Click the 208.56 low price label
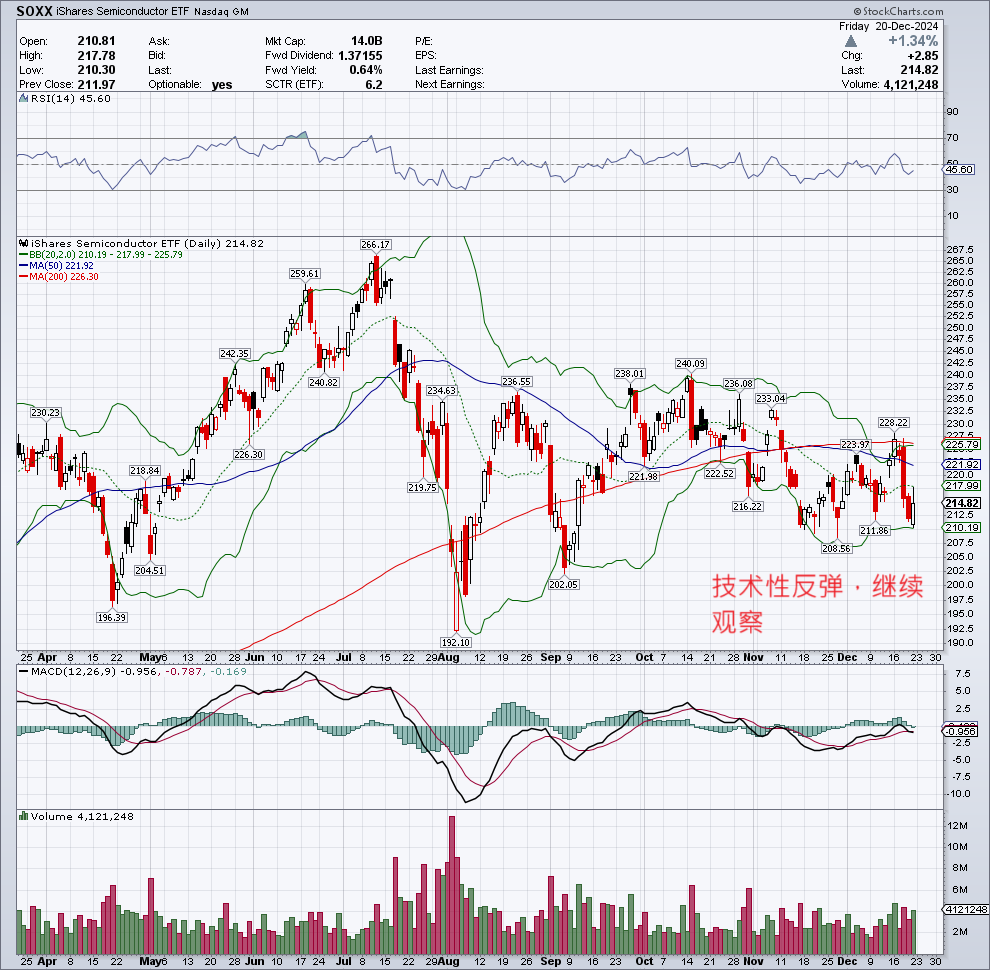Image resolution: width=990 pixels, height=970 pixels. point(836,548)
